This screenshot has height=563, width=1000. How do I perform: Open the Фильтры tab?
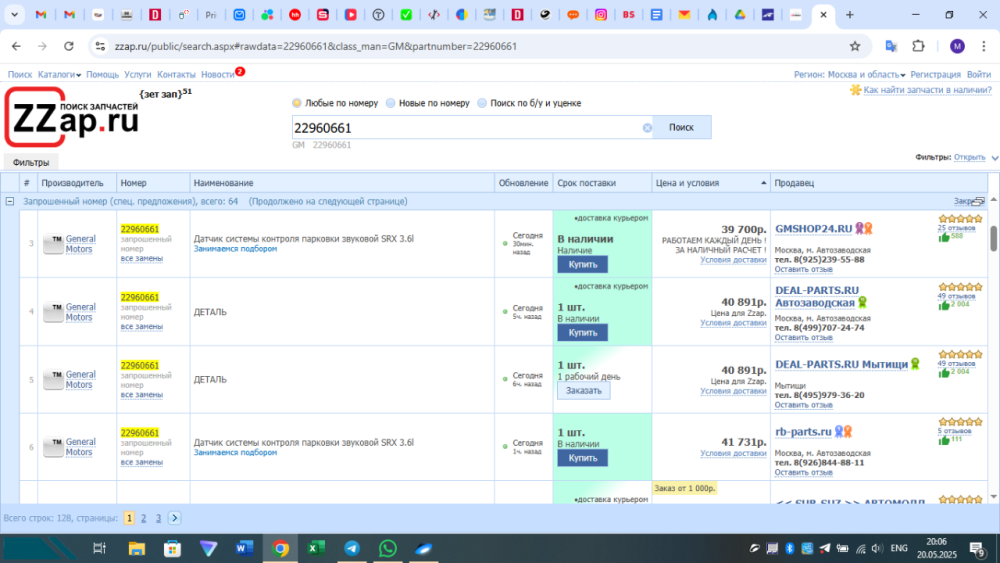(30, 162)
